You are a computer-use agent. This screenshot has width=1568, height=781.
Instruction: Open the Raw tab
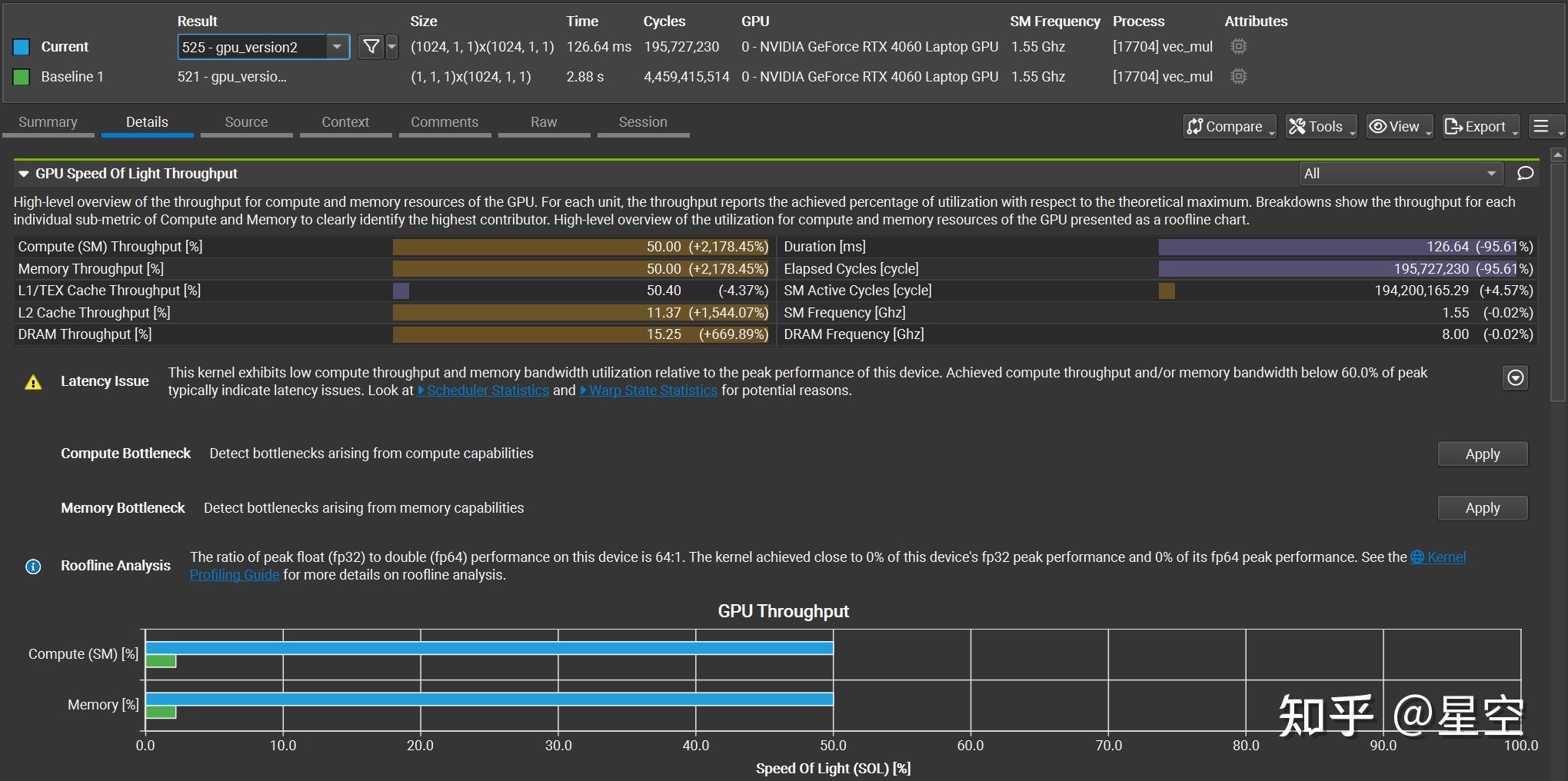(x=544, y=121)
